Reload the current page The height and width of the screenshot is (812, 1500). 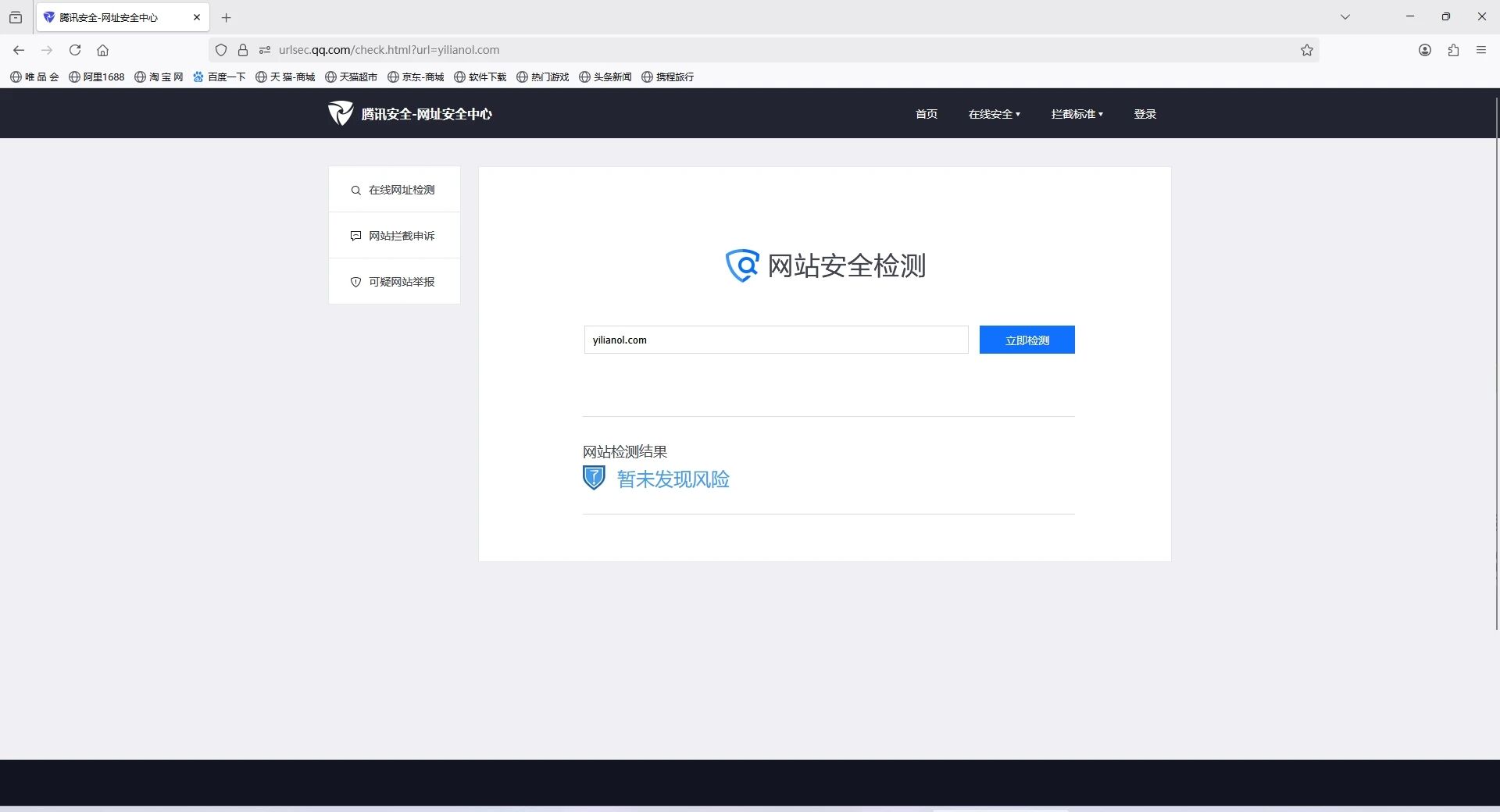tap(75, 50)
